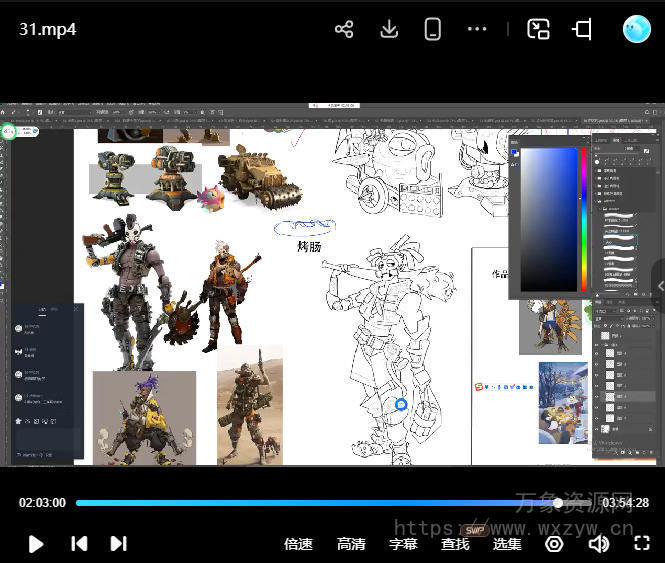Download the video using the download icon
The height and width of the screenshot is (563, 665).
tap(389, 29)
